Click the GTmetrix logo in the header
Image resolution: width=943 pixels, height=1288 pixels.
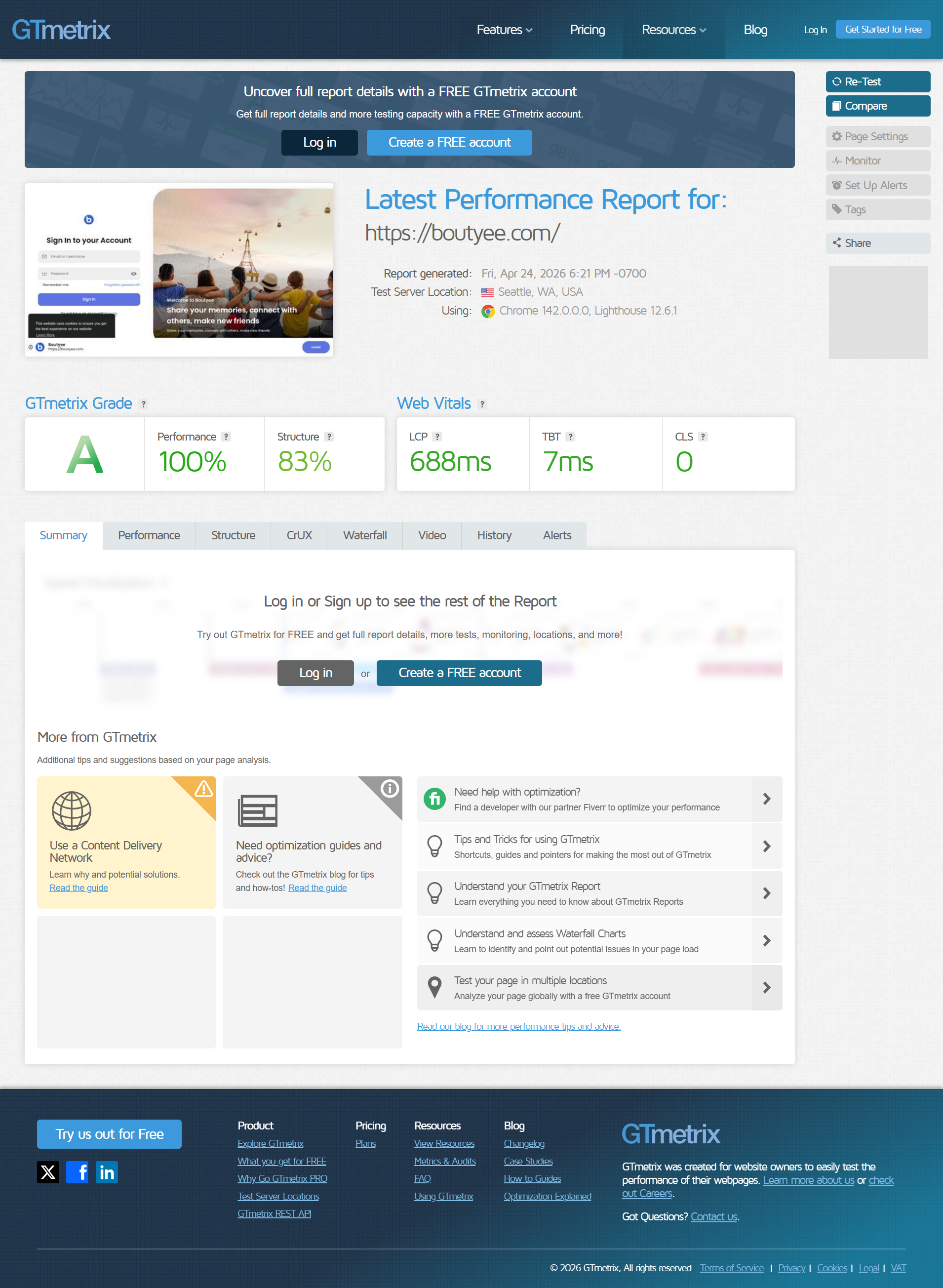61,30
